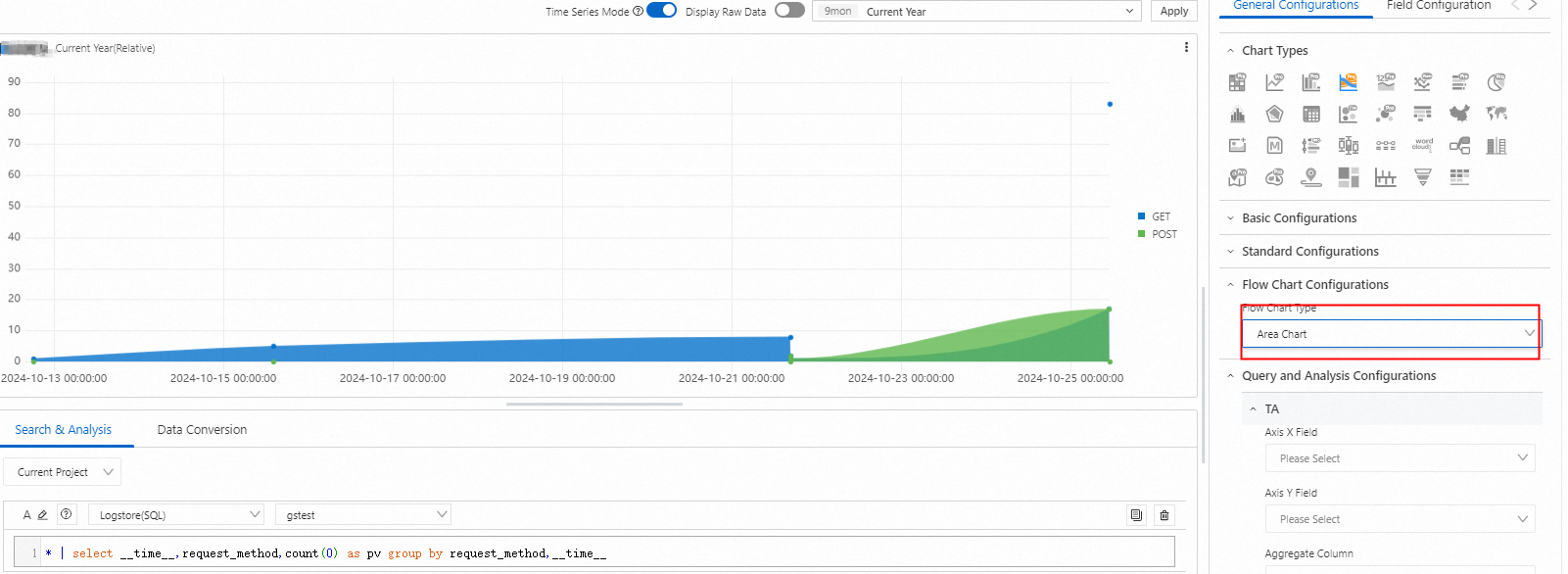This screenshot has width=1568, height=574.
Task: Select the table Pro chart type icon
Action: (1238, 82)
